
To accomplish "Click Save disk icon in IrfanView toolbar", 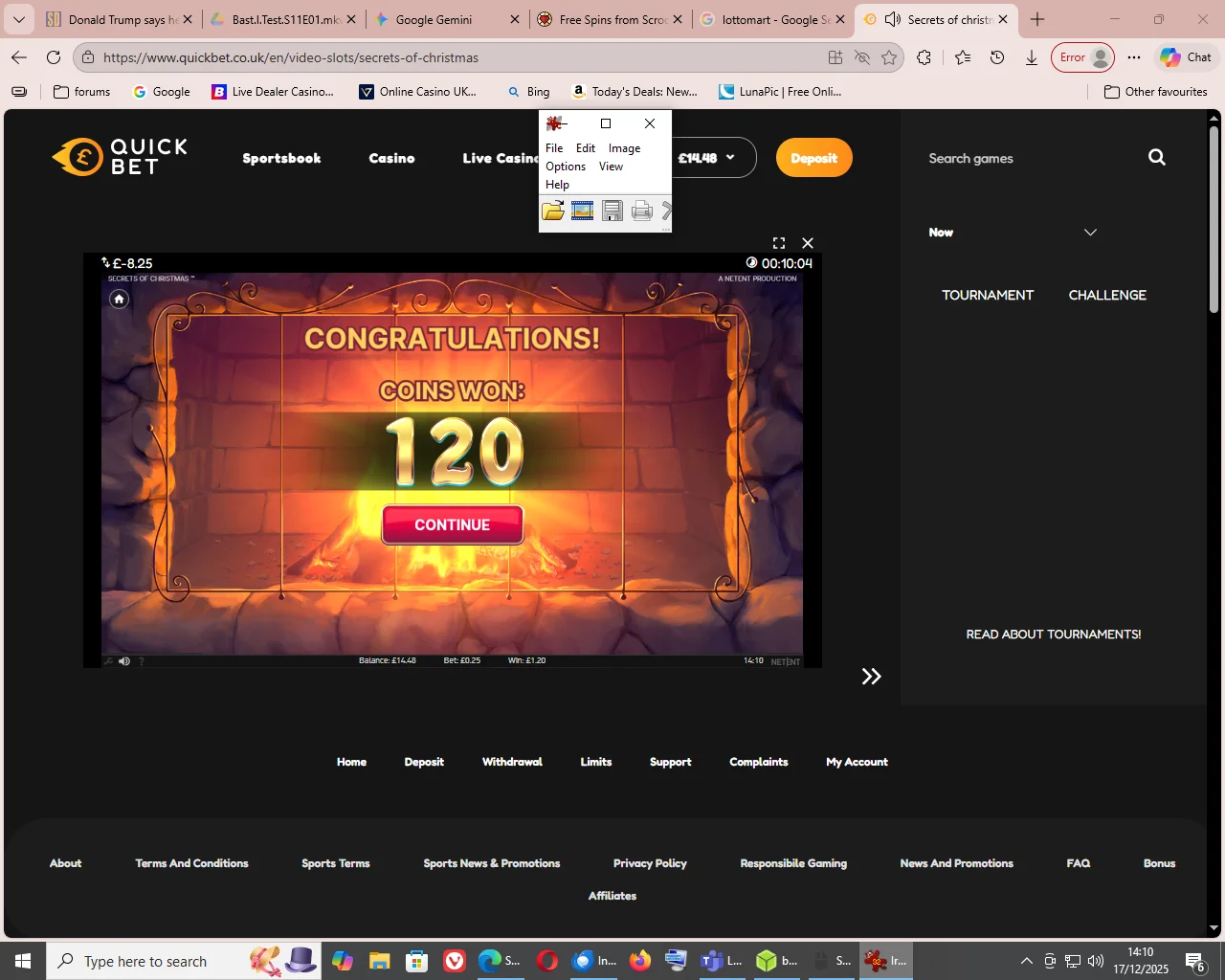I will [612, 212].
